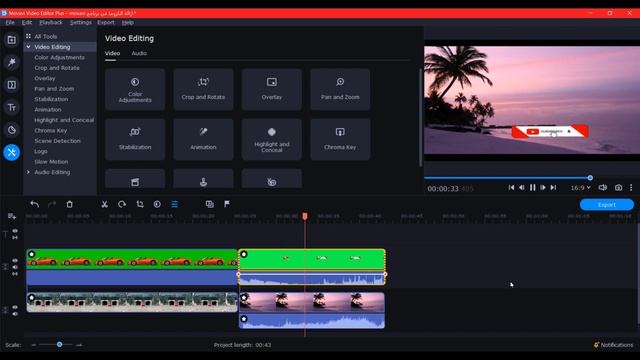Delete selected clip with trash icon
The image size is (640, 360).
click(69, 204)
